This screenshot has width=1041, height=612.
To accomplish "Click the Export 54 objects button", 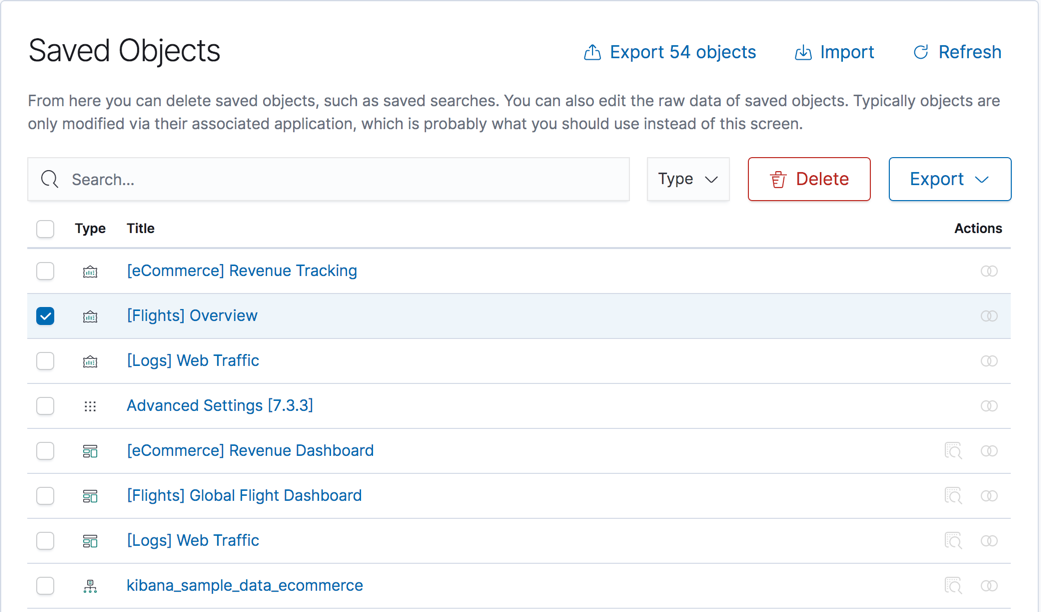I will pyautogui.click(x=670, y=52).
